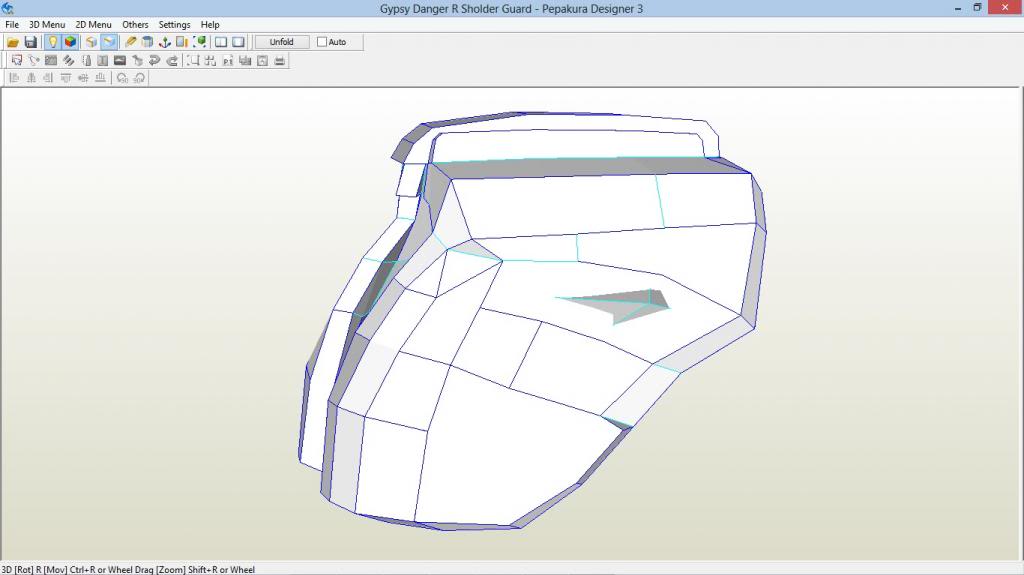Viewport: 1024px width, 575px height.
Task: Enable the Auto checkbox
Action: click(322, 42)
